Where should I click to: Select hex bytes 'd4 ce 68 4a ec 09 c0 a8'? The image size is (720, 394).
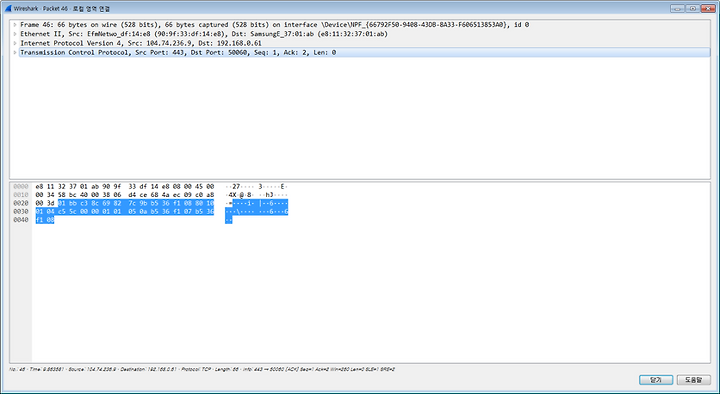click(171, 195)
